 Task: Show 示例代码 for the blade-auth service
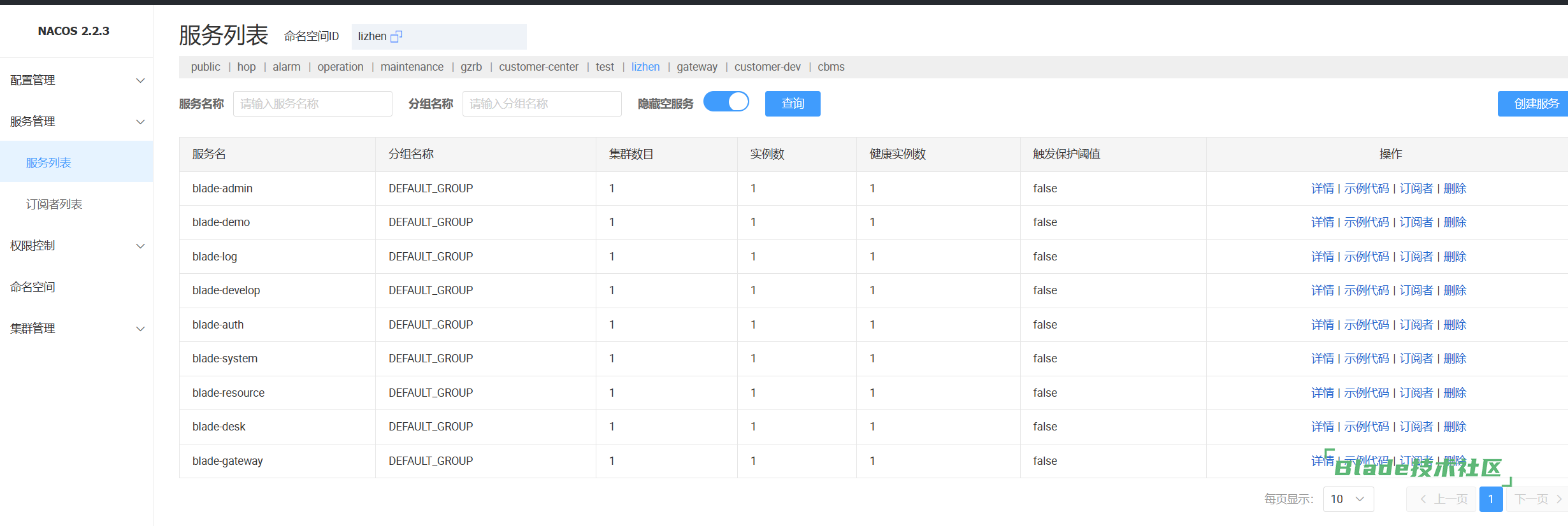1366,325
